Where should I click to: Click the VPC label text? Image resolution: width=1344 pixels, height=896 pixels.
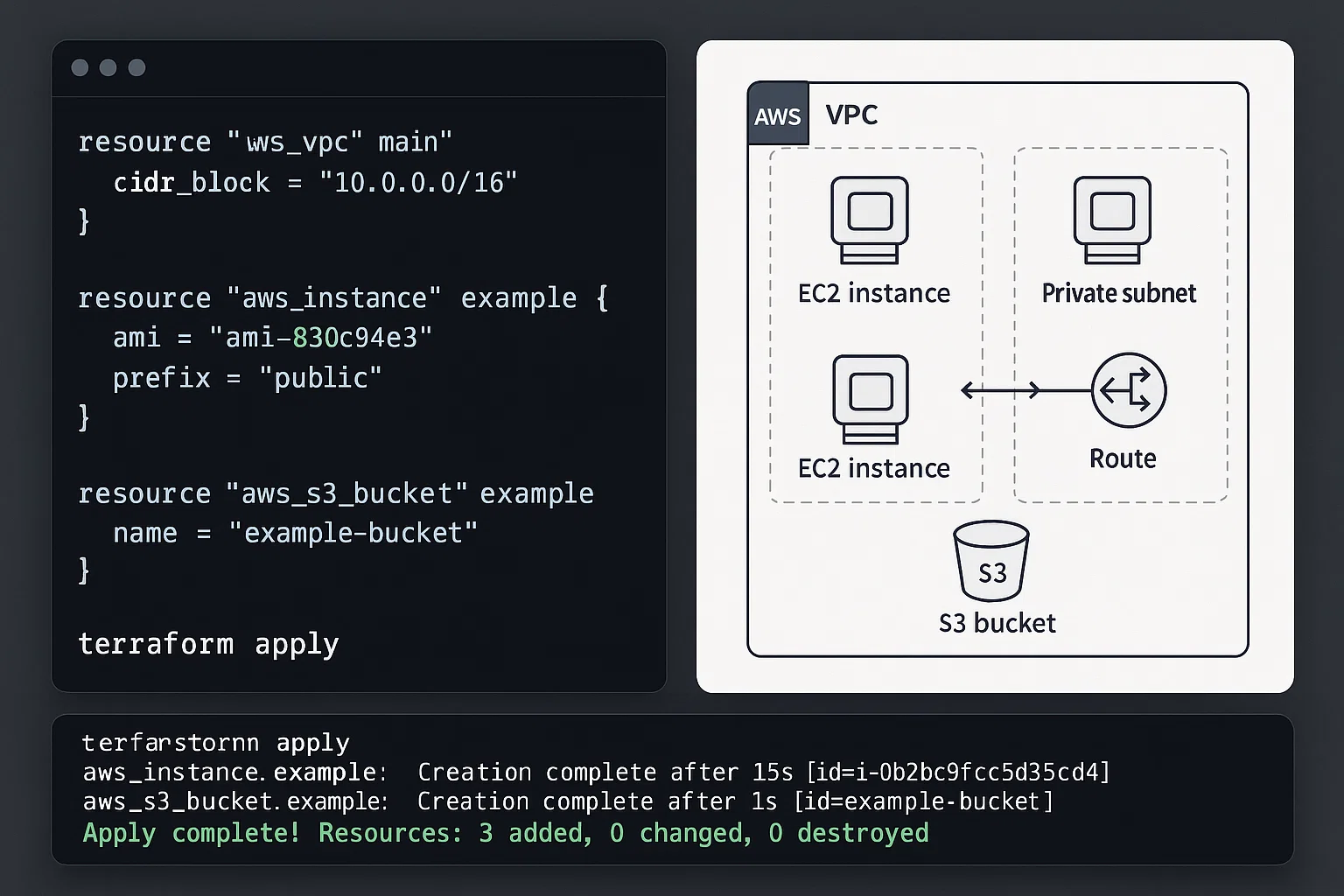tap(851, 115)
